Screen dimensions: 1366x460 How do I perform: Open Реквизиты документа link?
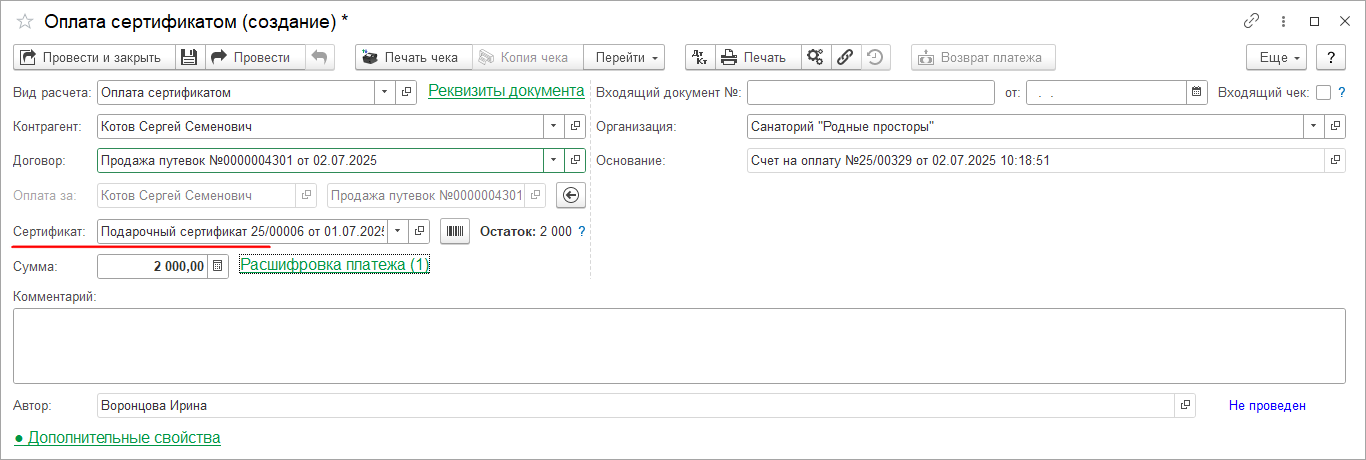click(x=506, y=91)
